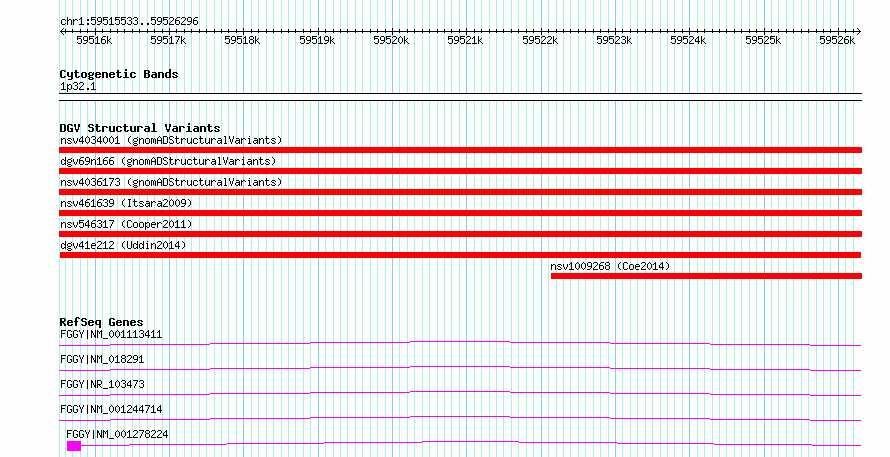890x457 pixels.
Task: Click the nsv4034001 structural variant bar
Action: click(x=460, y=150)
